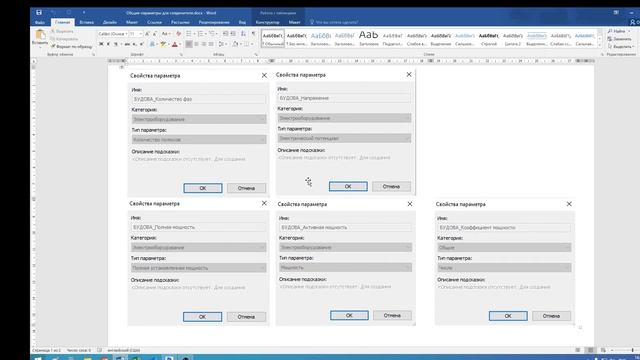Switch to the Конструктор table tools tab

pos(268,22)
